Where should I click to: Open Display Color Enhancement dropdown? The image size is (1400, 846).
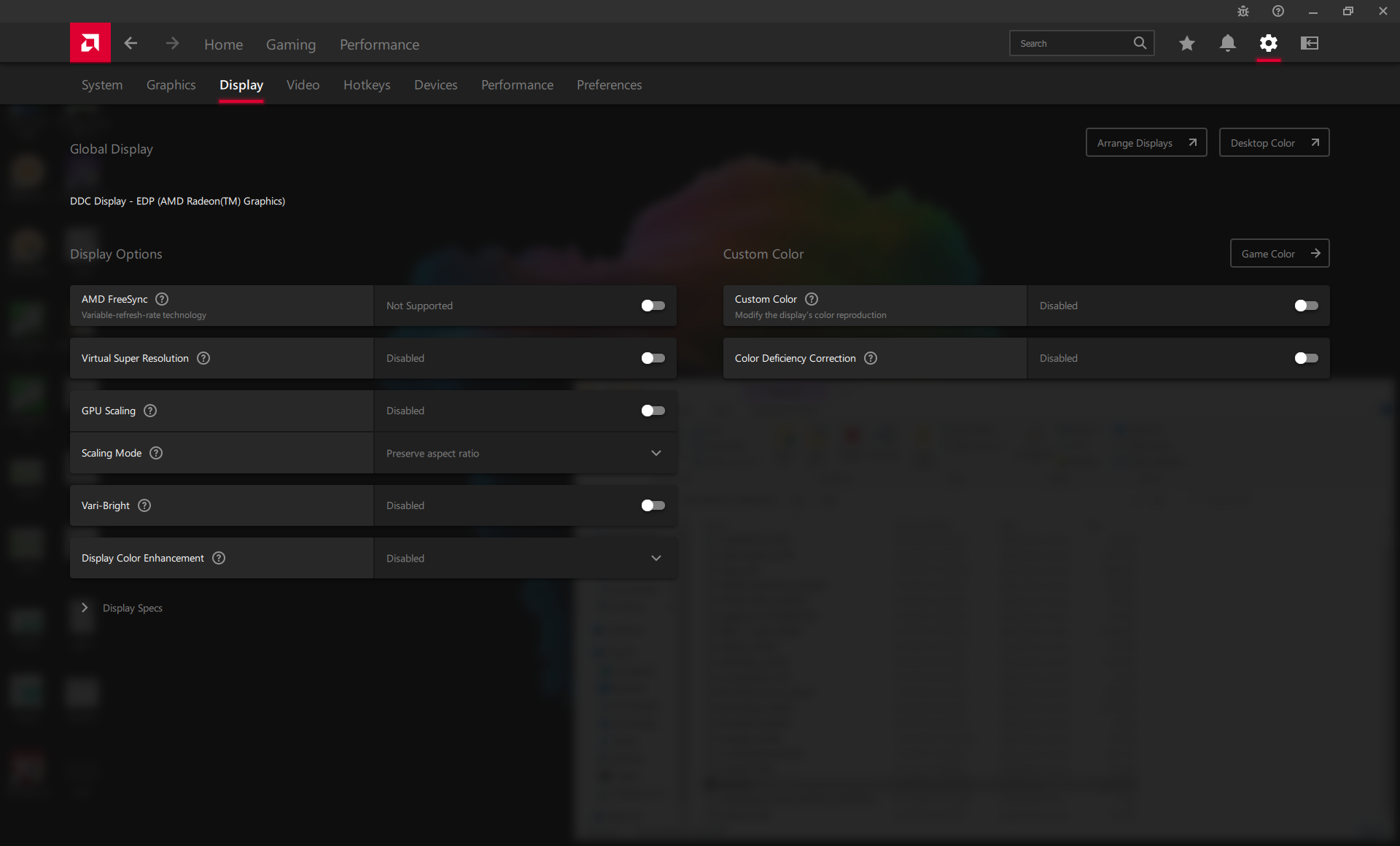tap(525, 558)
